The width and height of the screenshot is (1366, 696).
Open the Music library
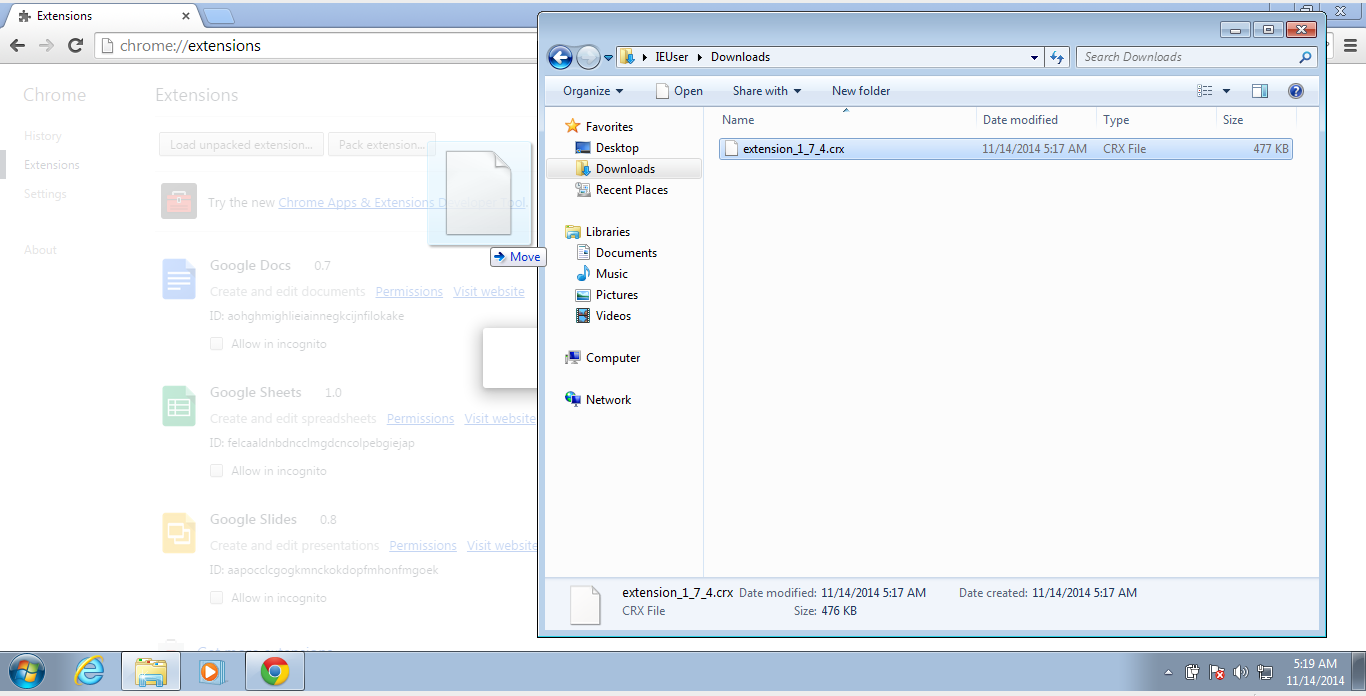(612, 274)
